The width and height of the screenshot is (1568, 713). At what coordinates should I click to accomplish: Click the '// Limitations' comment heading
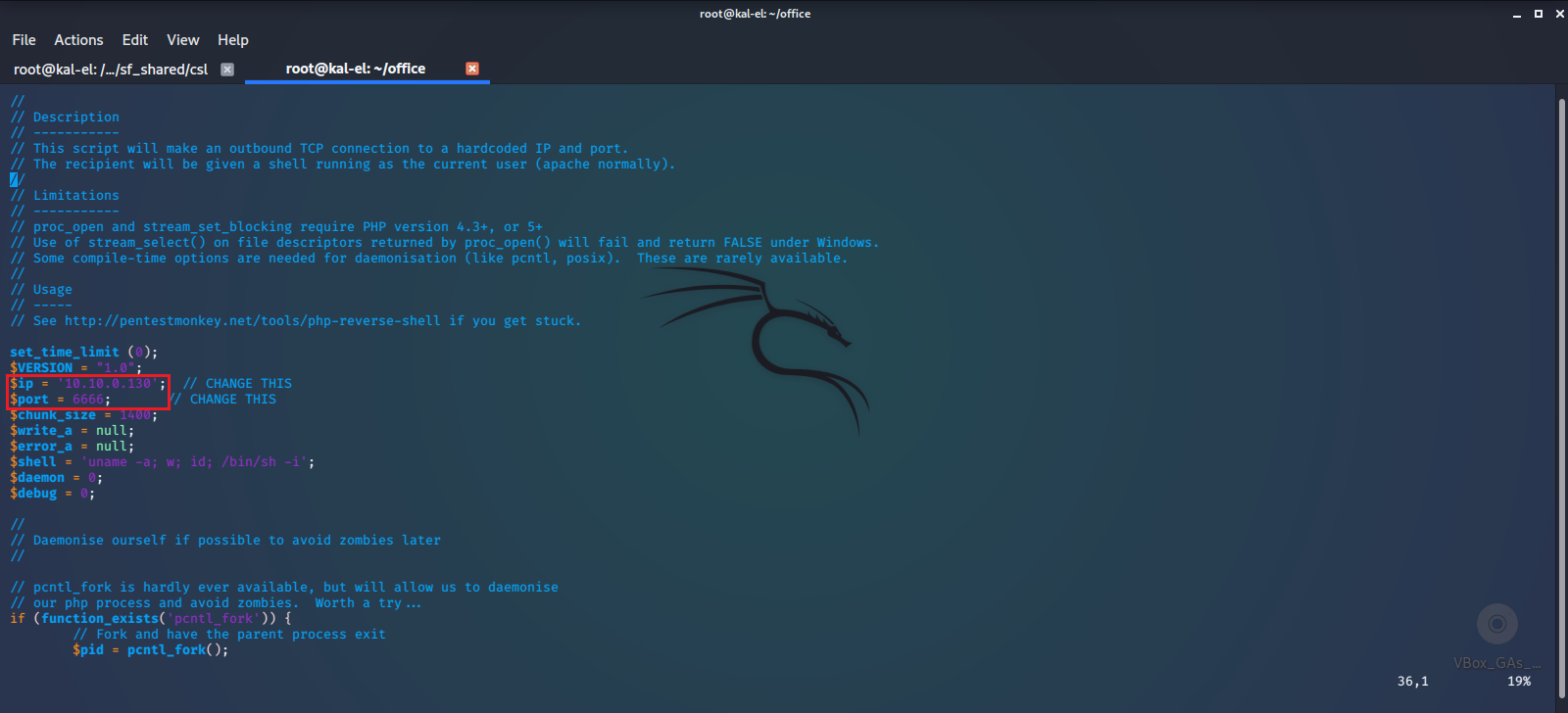coord(65,195)
